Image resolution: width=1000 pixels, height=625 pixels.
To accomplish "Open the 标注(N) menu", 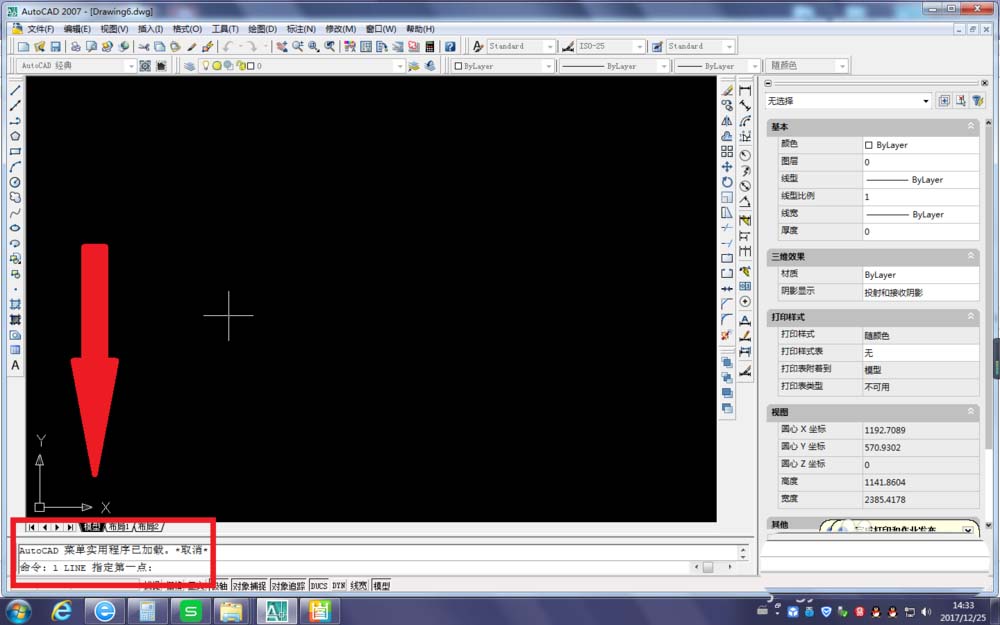I will pos(301,29).
